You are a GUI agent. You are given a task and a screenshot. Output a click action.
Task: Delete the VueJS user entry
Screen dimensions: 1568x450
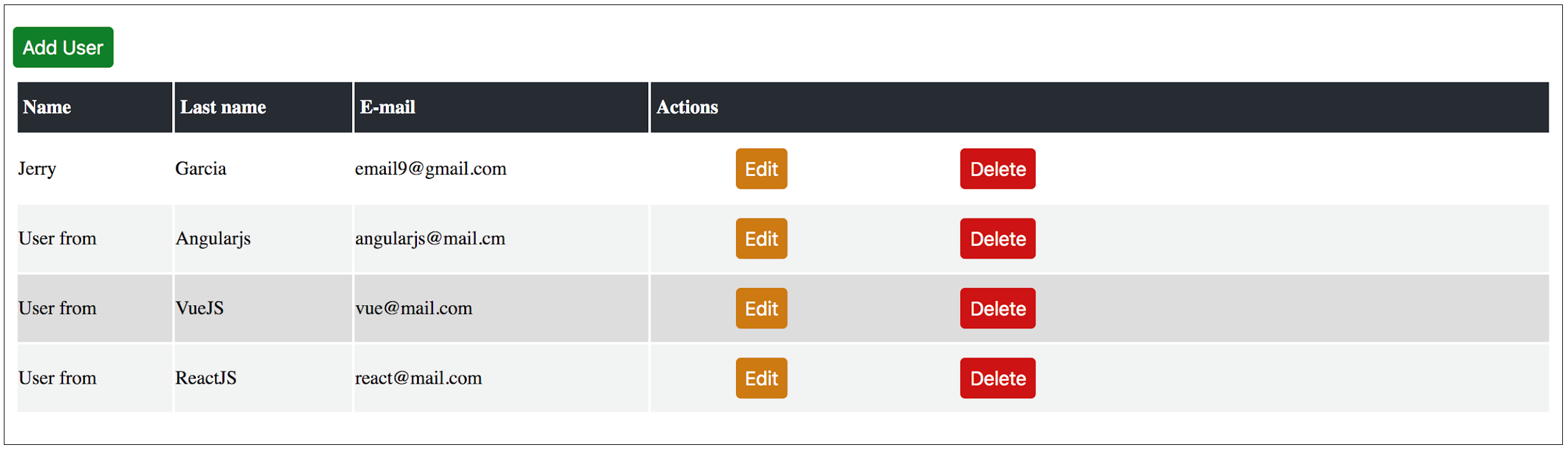[x=997, y=308]
